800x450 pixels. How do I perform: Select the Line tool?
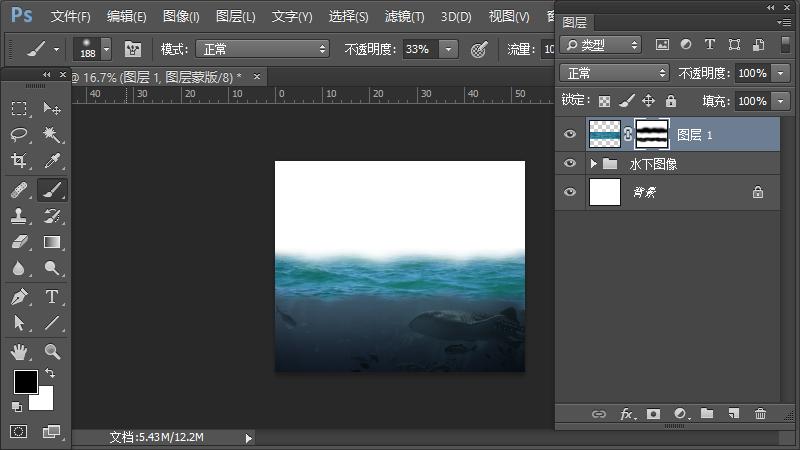click(x=52, y=323)
